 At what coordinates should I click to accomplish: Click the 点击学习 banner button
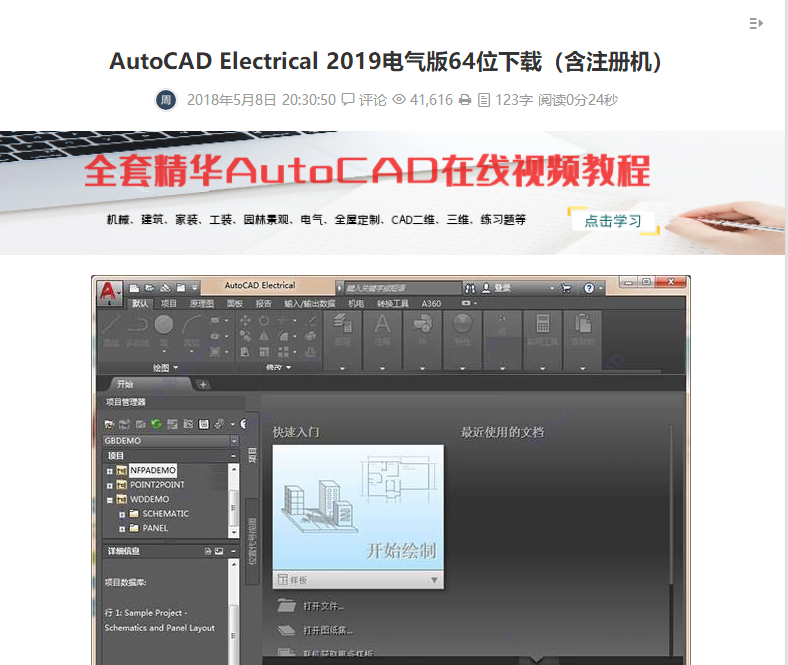tap(613, 221)
